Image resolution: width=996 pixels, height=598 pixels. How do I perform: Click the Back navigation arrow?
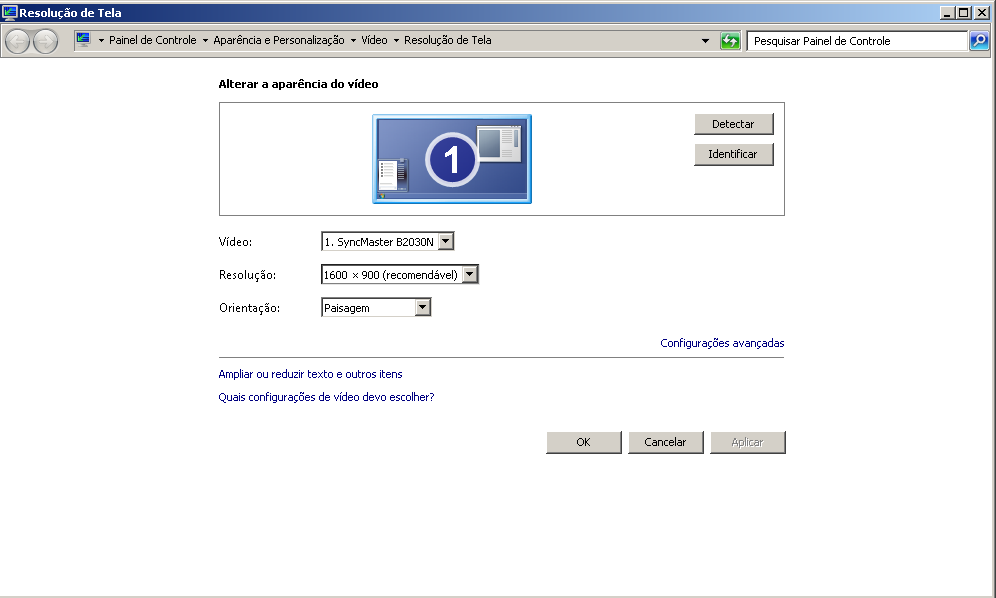click(18, 42)
